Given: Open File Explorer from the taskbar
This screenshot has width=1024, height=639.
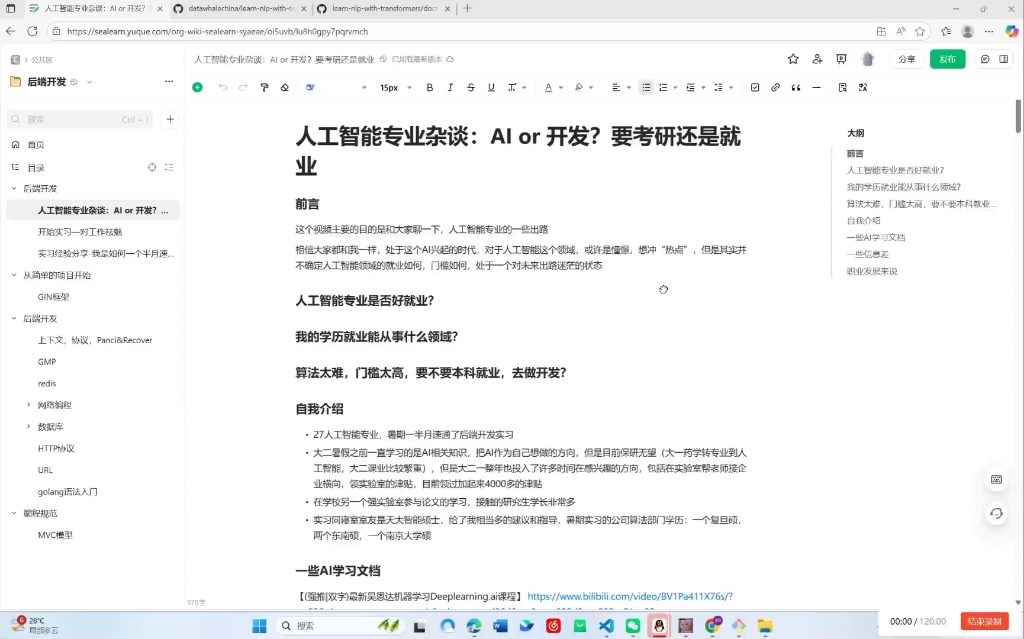Looking at the screenshot, I should [x=765, y=626].
